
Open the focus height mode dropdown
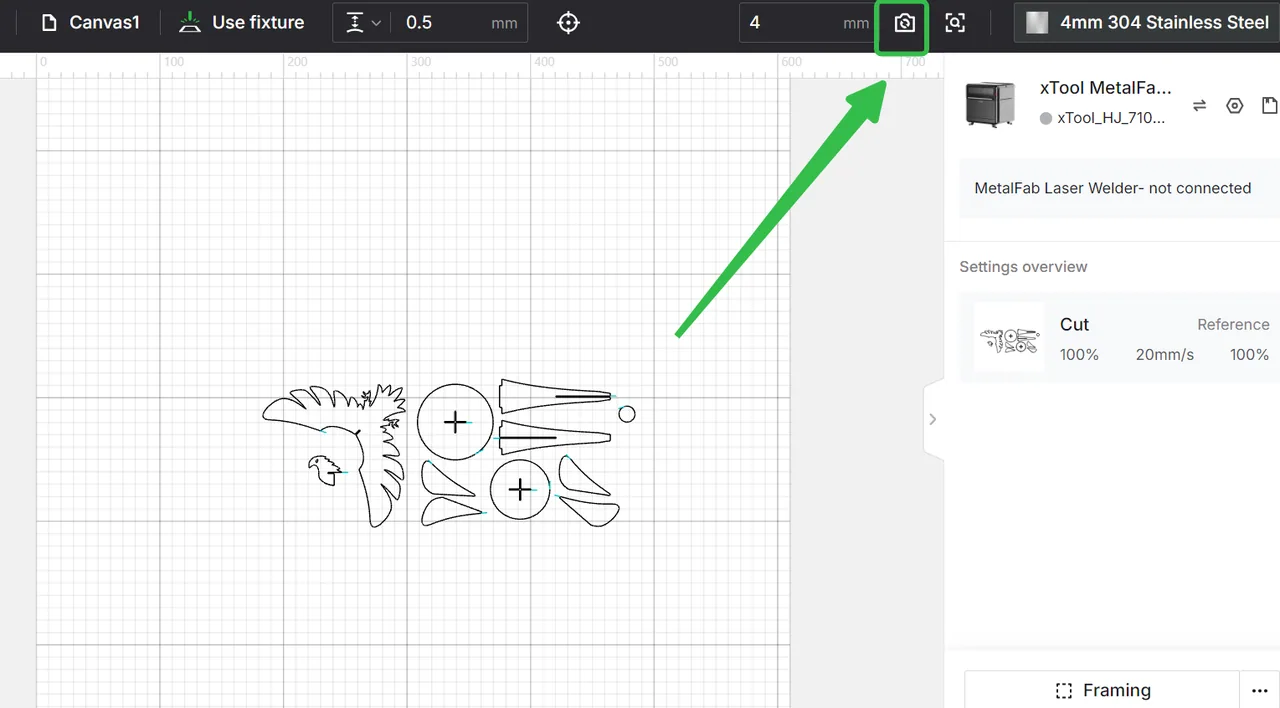click(361, 22)
